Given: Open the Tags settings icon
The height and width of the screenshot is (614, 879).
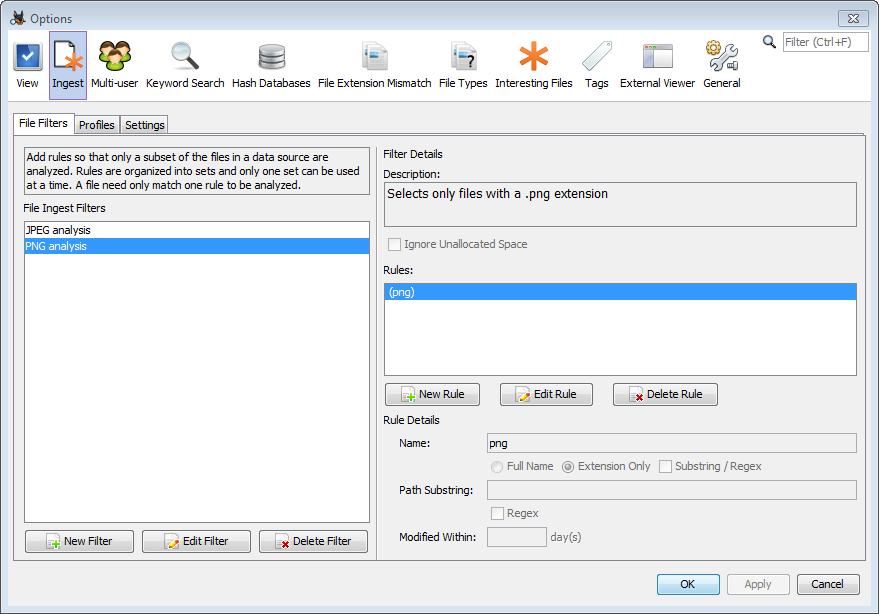Looking at the screenshot, I should (x=597, y=65).
